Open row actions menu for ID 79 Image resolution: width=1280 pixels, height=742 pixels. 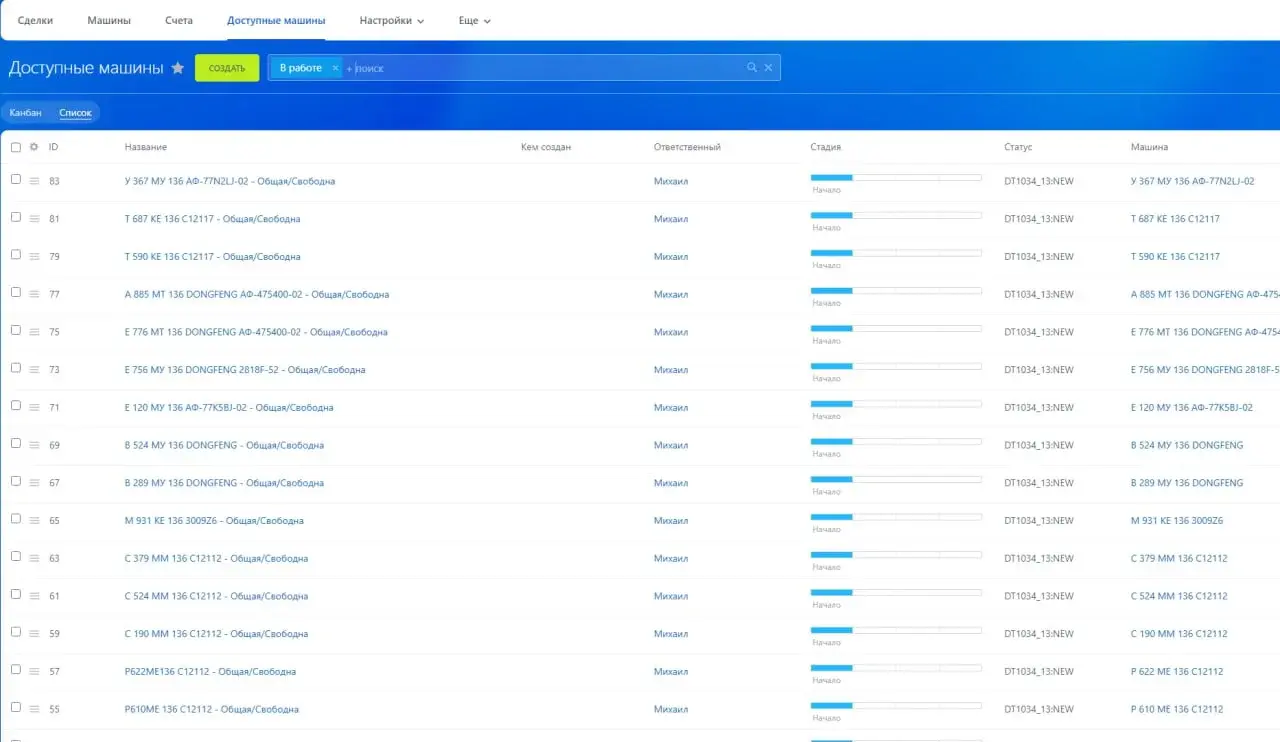tap(34, 257)
